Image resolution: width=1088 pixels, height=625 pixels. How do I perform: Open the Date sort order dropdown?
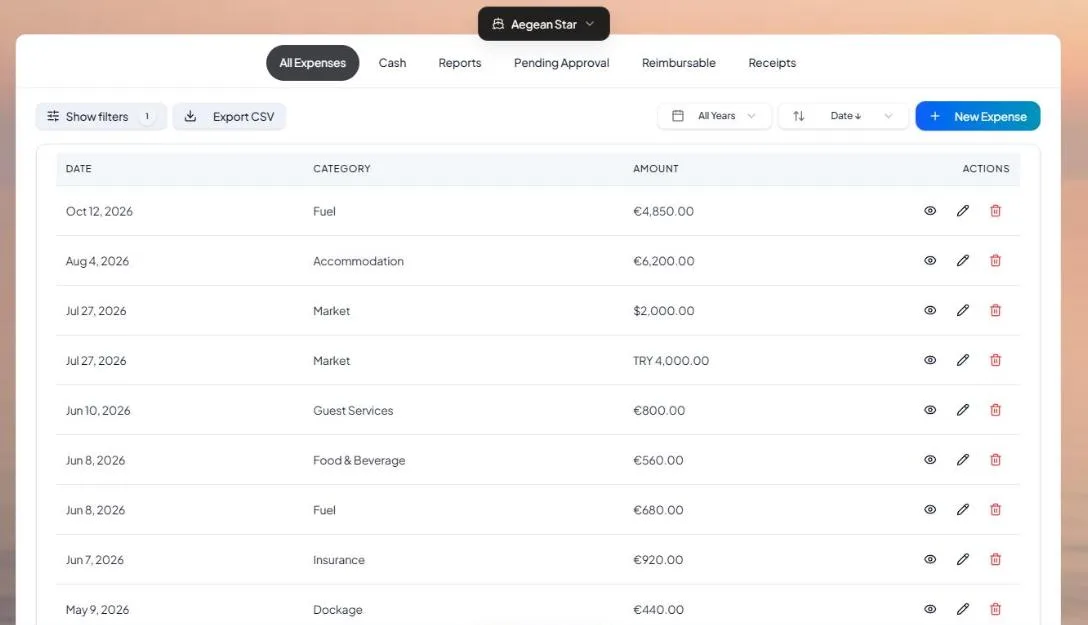(843, 116)
